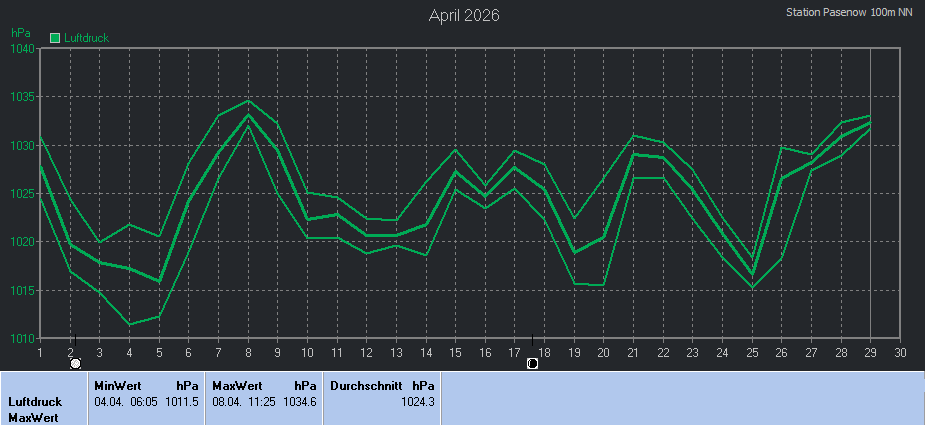
Task: Click the Luftdruck MaxWert row label
Action: tap(34, 409)
